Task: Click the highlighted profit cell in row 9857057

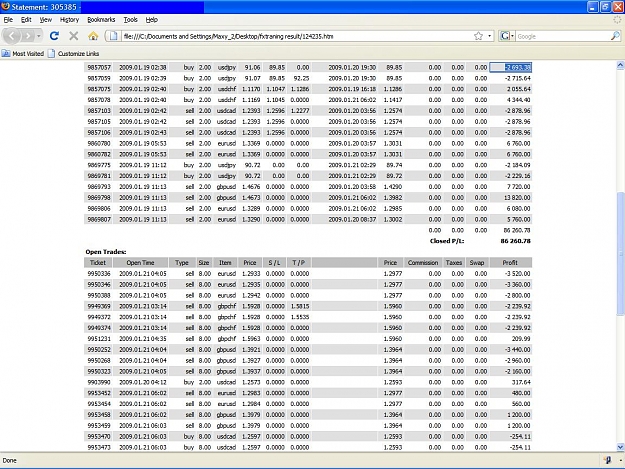Action: click(x=511, y=67)
